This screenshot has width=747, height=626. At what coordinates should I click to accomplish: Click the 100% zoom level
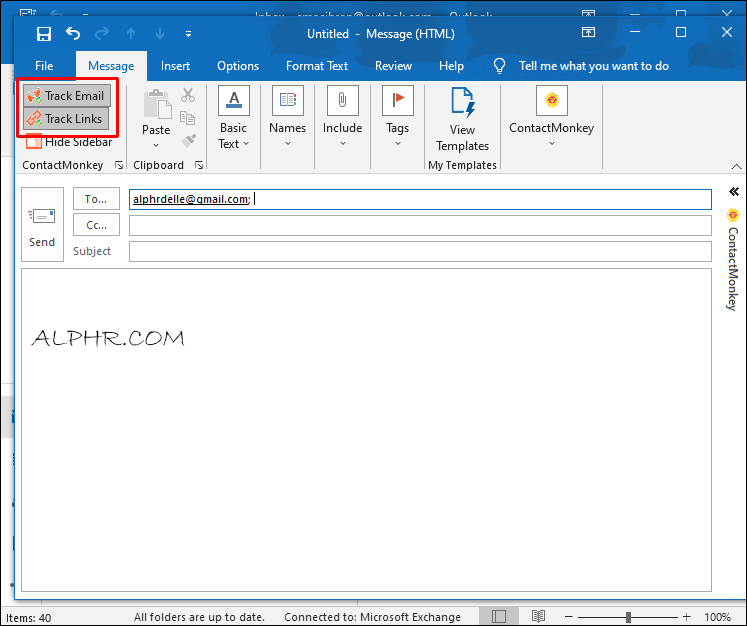tap(717, 617)
